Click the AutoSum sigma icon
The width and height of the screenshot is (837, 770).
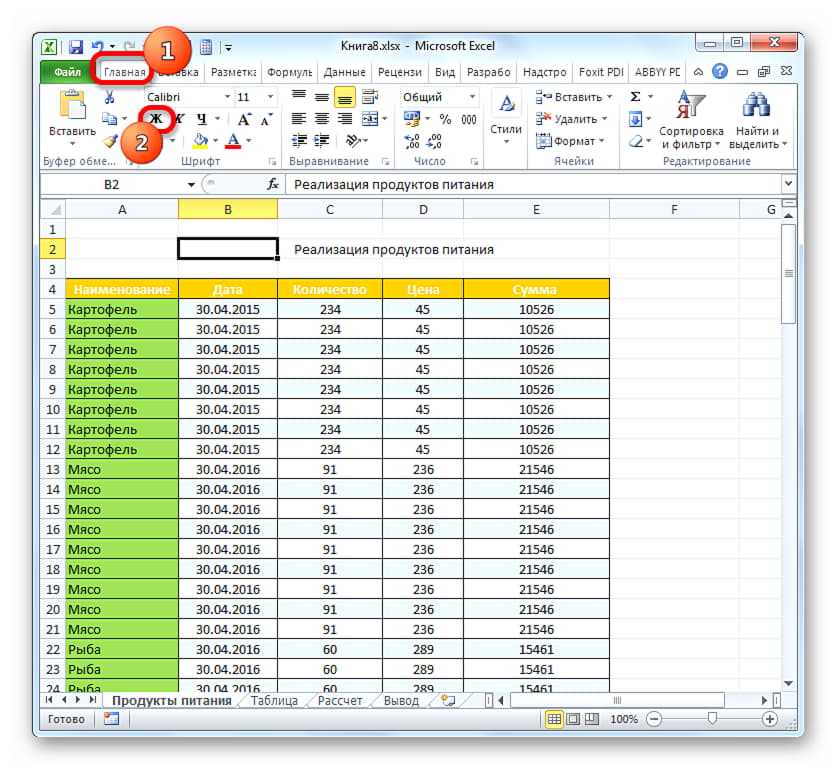635,97
